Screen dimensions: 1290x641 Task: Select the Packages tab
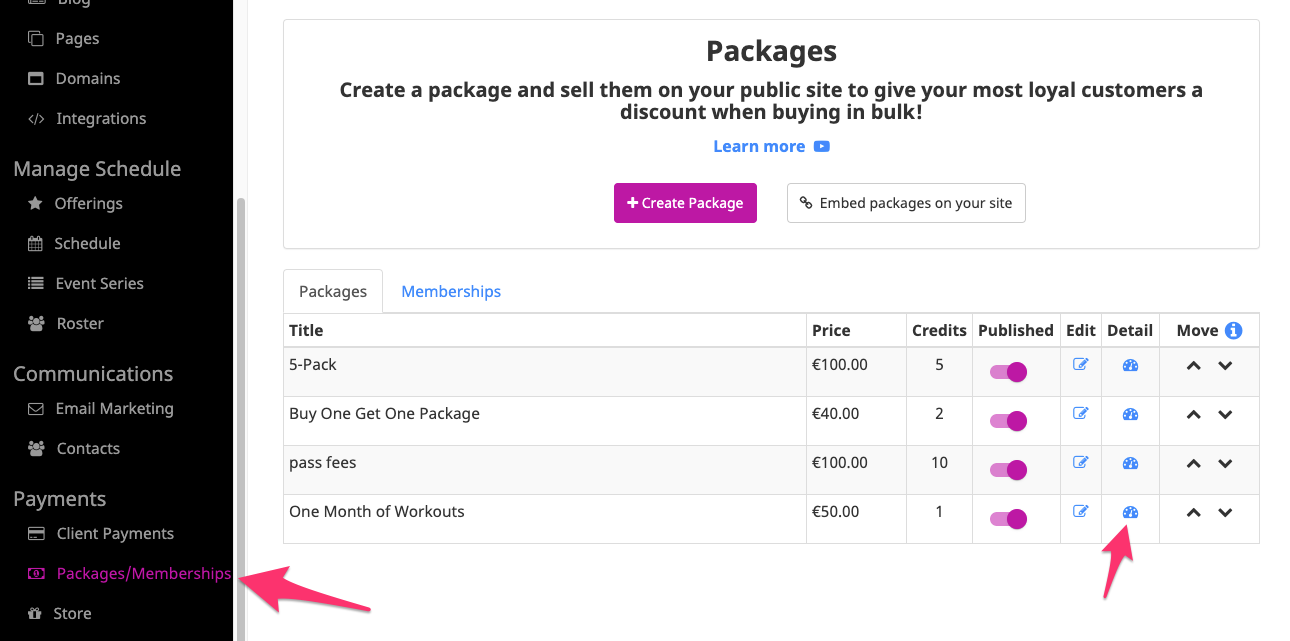coord(332,291)
